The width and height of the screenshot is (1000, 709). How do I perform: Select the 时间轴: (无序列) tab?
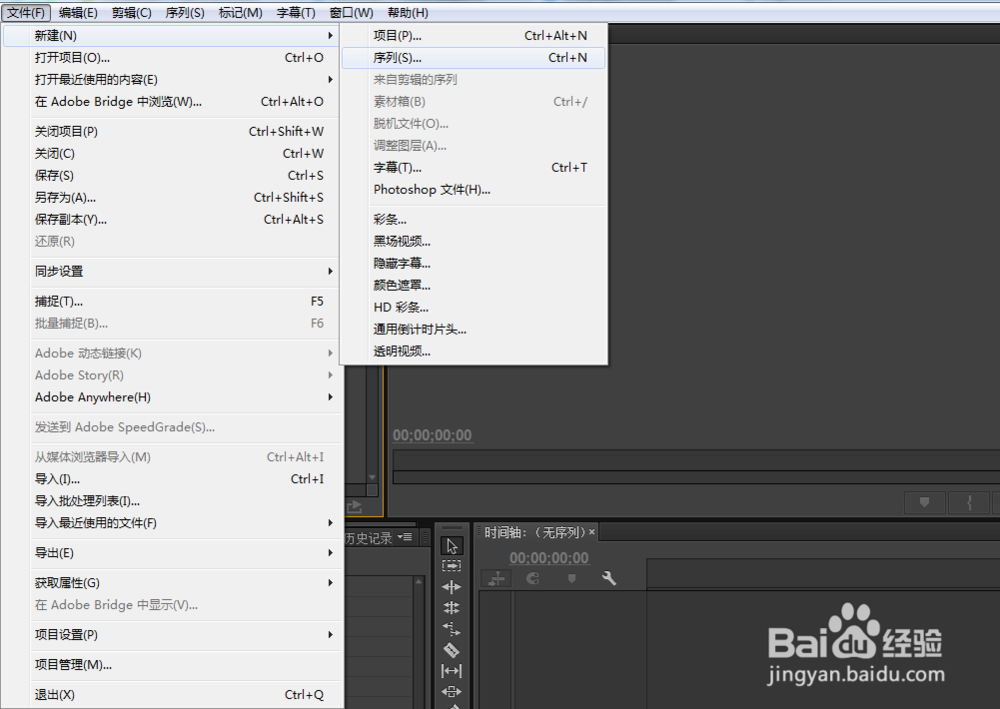[534, 532]
